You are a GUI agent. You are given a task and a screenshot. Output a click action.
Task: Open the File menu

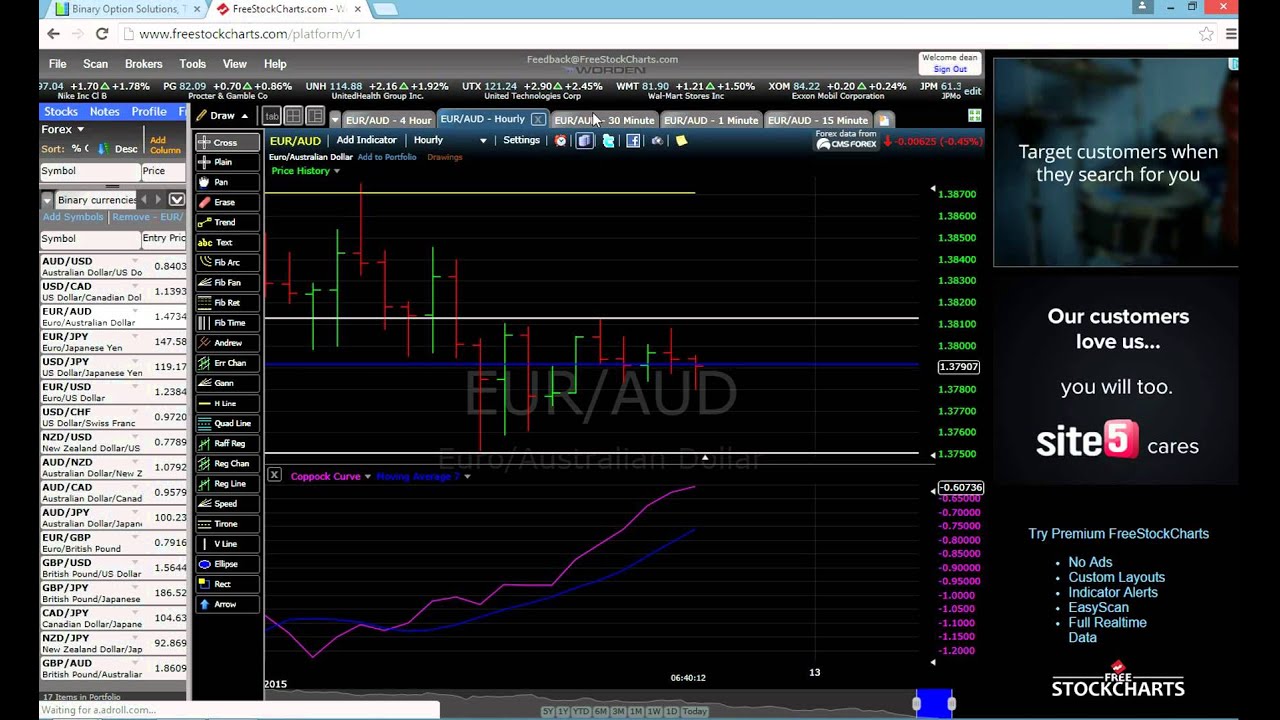tap(57, 64)
